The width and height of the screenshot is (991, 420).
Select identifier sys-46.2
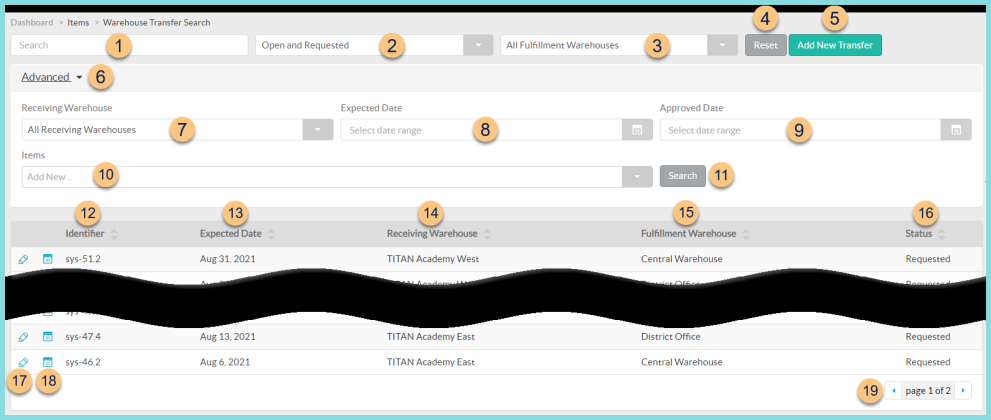point(83,363)
